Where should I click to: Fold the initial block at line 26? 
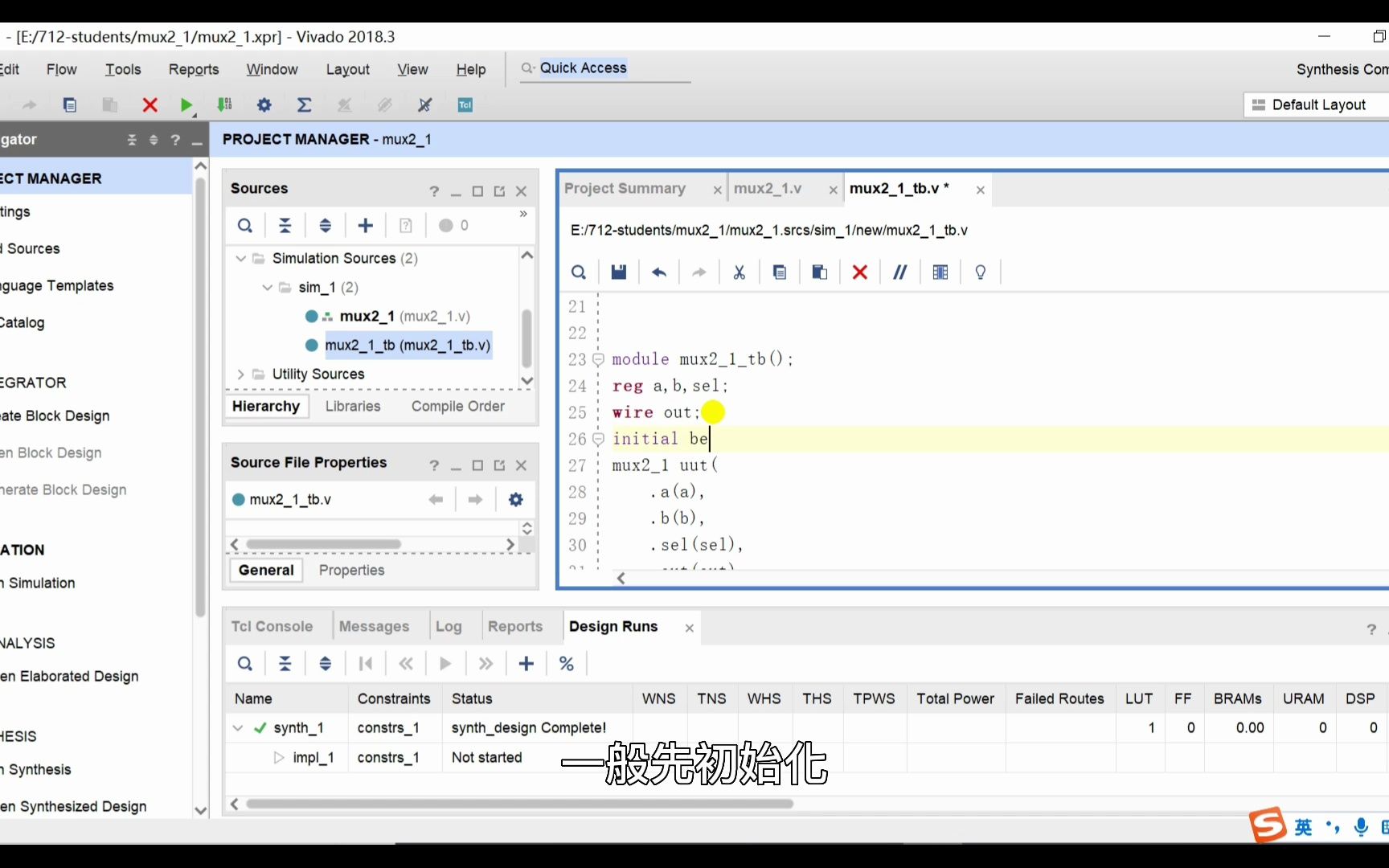point(598,439)
